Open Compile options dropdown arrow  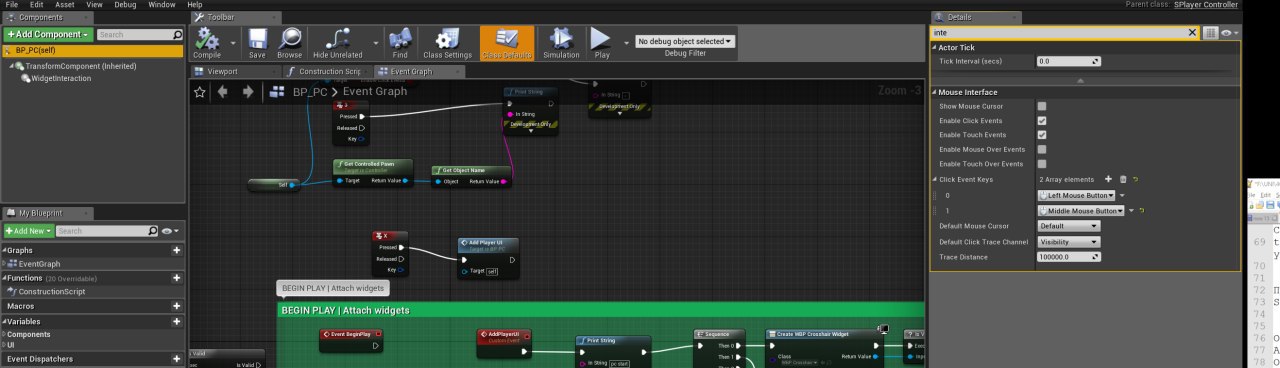(x=233, y=43)
